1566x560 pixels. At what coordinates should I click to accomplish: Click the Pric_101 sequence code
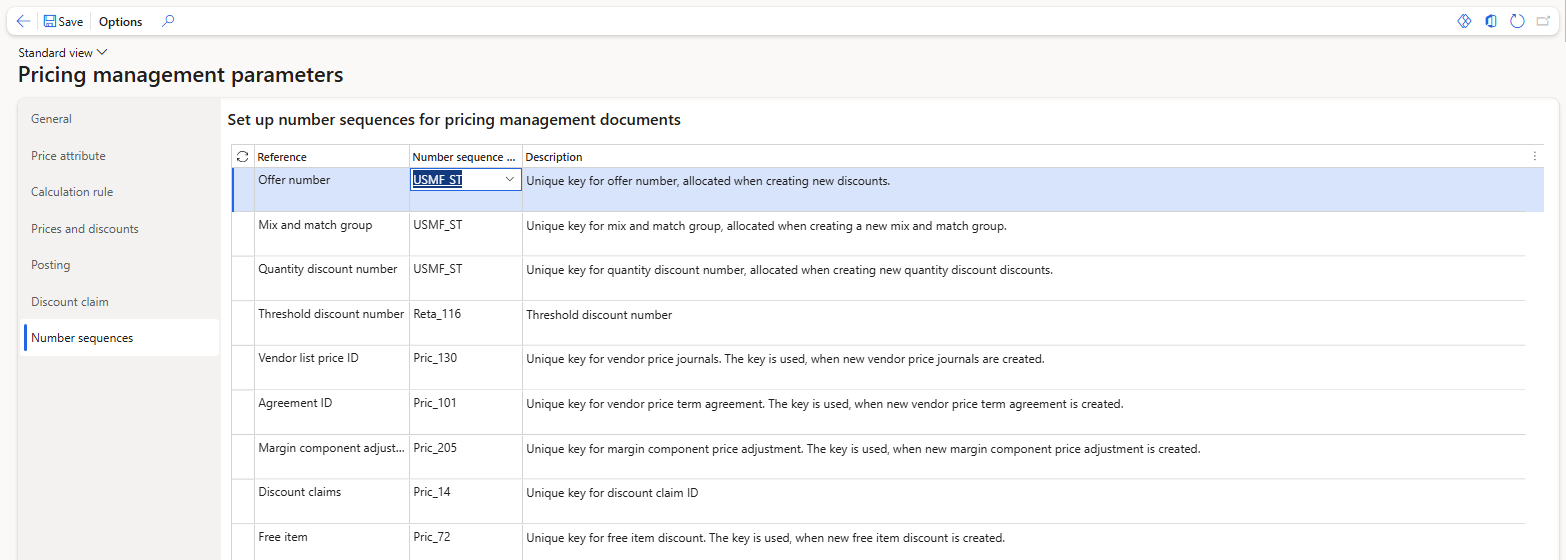435,403
